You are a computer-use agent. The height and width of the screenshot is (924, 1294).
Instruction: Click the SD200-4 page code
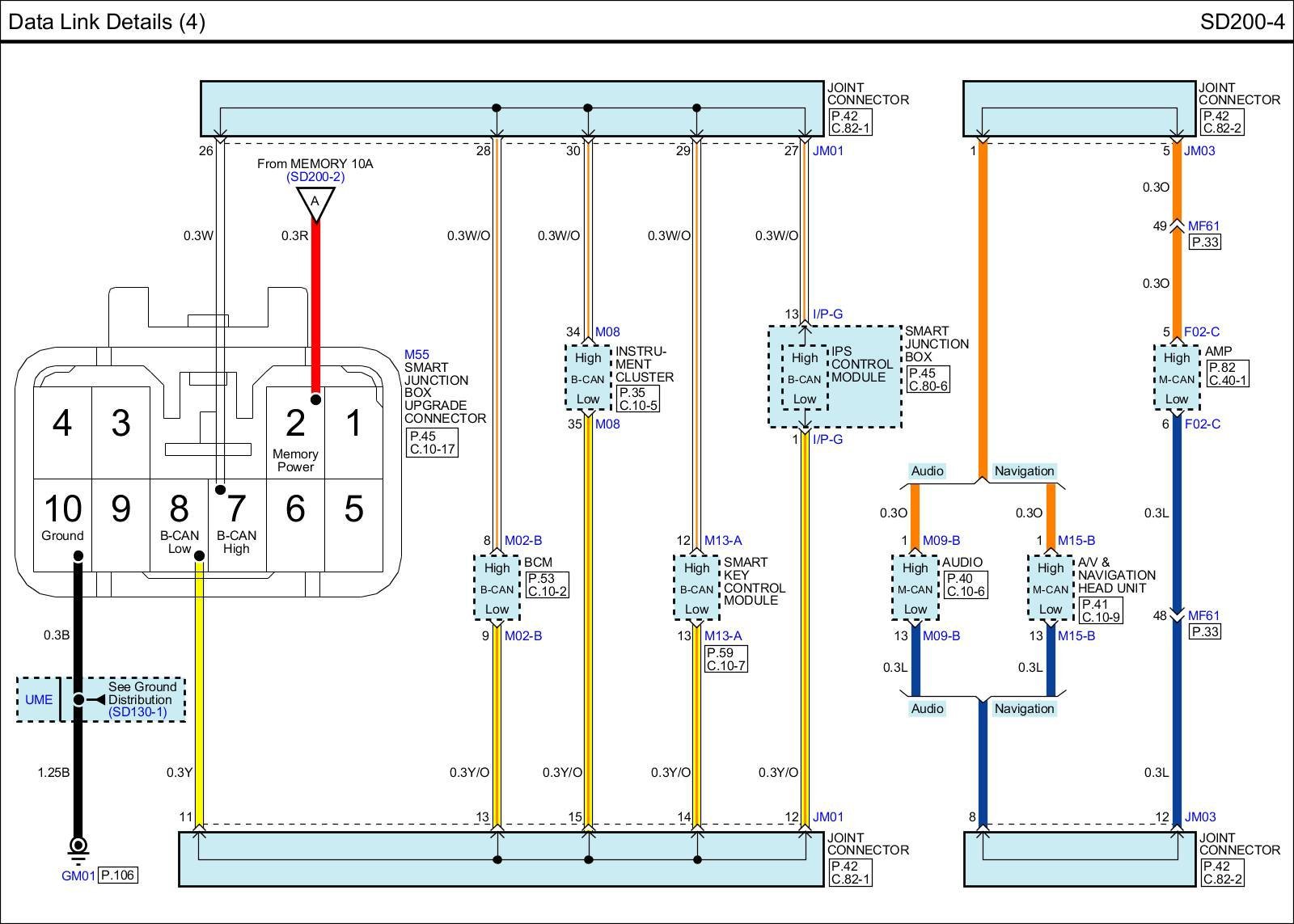click(x=1241, y=22)
